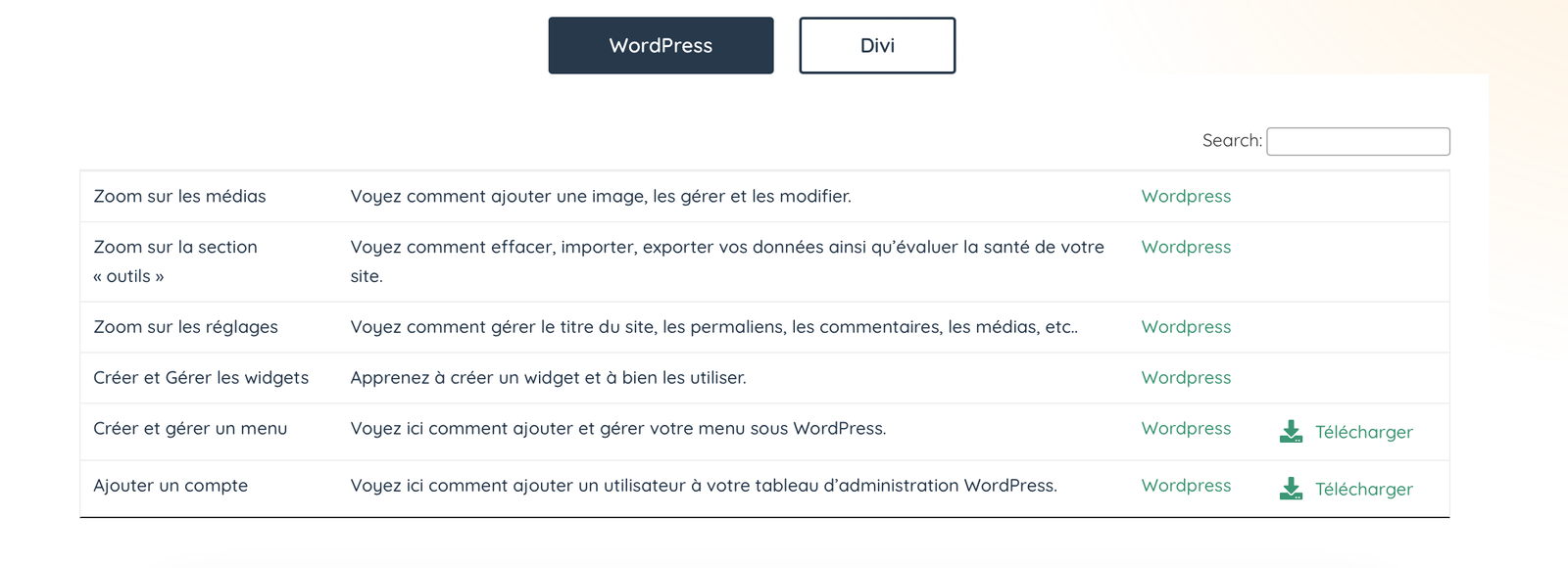This screenshot has height=568, width=1568.
Task: Open Wordpress link in Zoom sur les médias row
Action: tap(1186, 196)
